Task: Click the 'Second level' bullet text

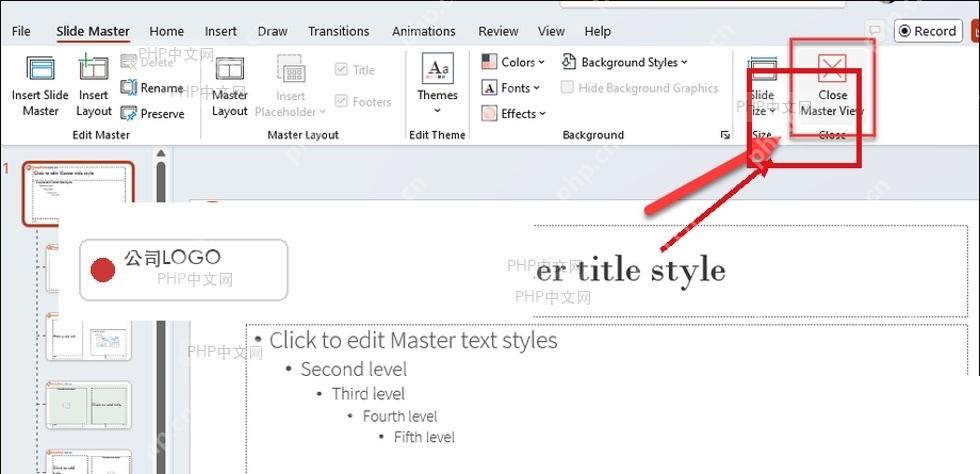Action: pyautogui.click(x=354, y=370)
